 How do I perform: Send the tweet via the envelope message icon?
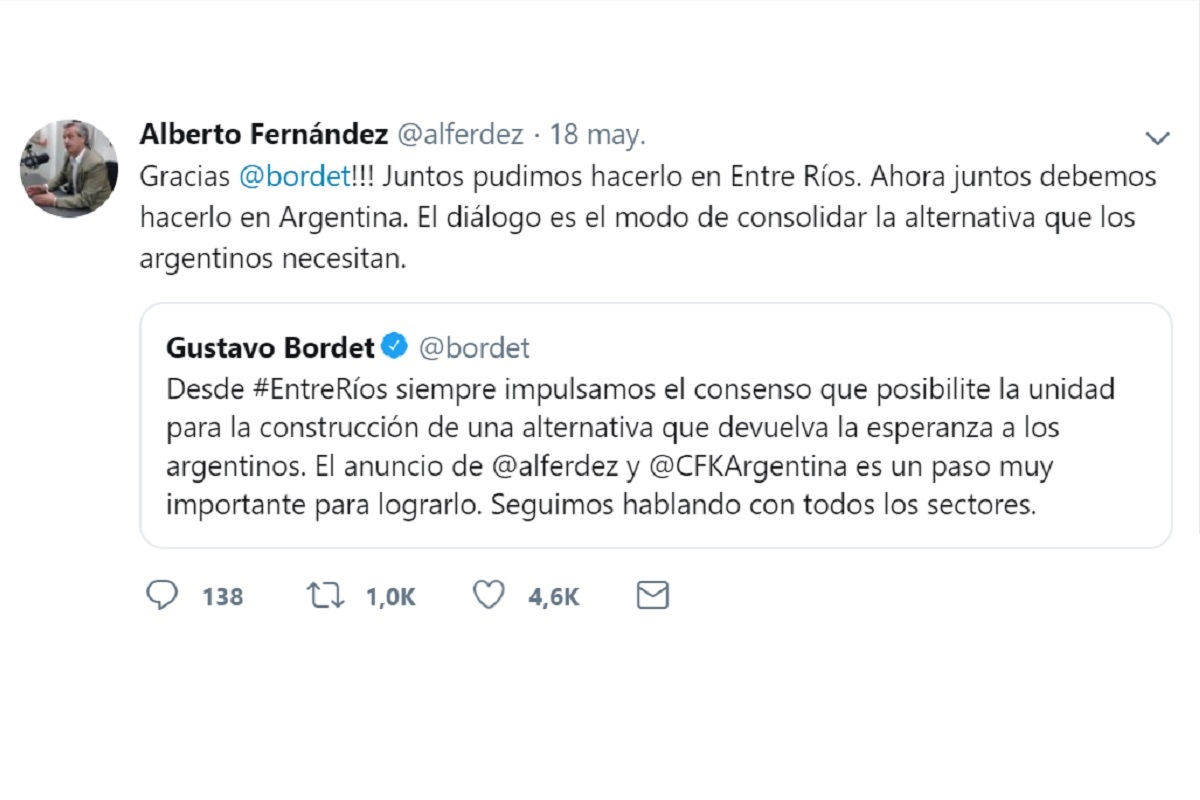(652, 596)
